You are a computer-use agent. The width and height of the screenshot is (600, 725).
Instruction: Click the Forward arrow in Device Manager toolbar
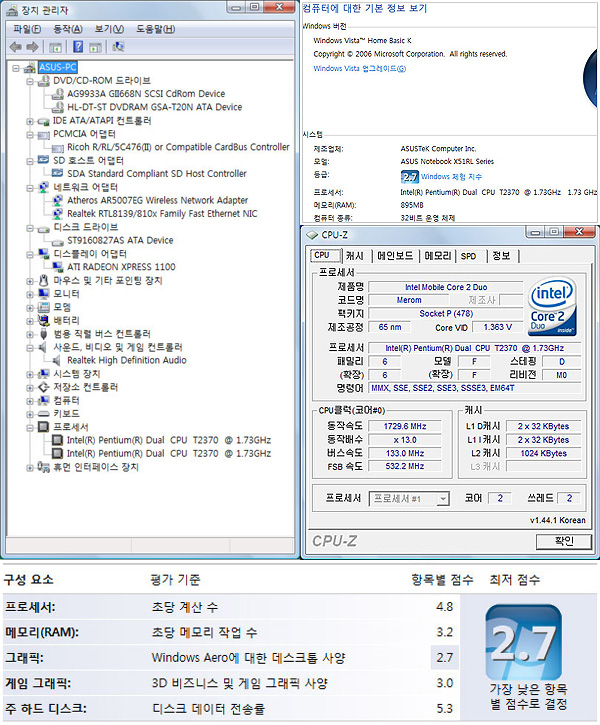[32, 47]
